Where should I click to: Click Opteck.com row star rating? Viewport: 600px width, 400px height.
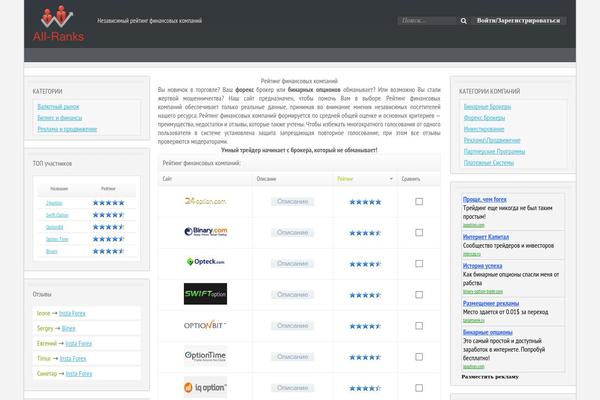click(x=365, y=264)
